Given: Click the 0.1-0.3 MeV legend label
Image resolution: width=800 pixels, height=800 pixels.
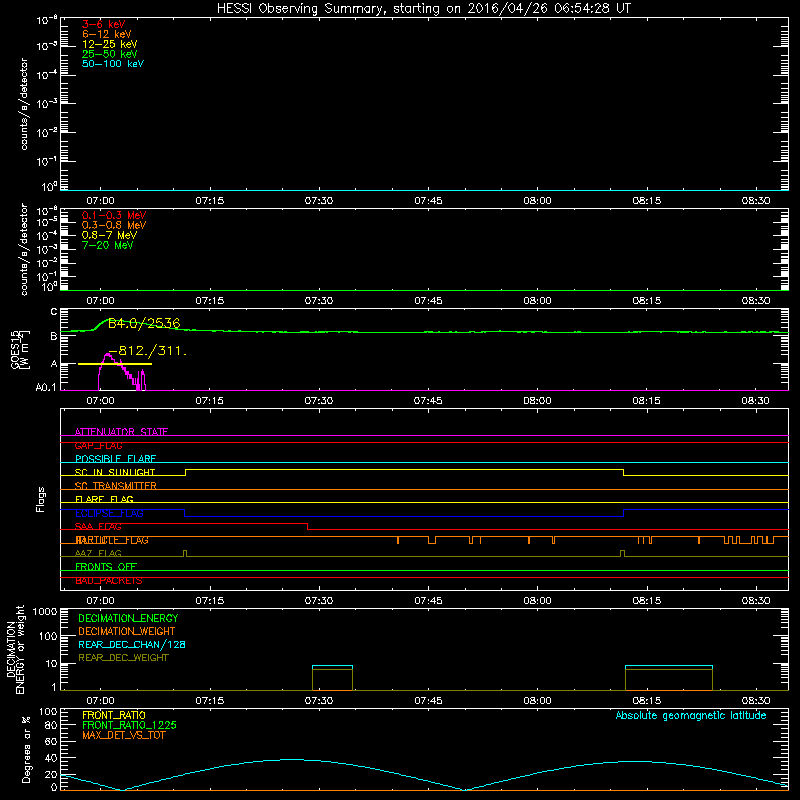Looking at the screenshot, I should (x=114, y=215).
